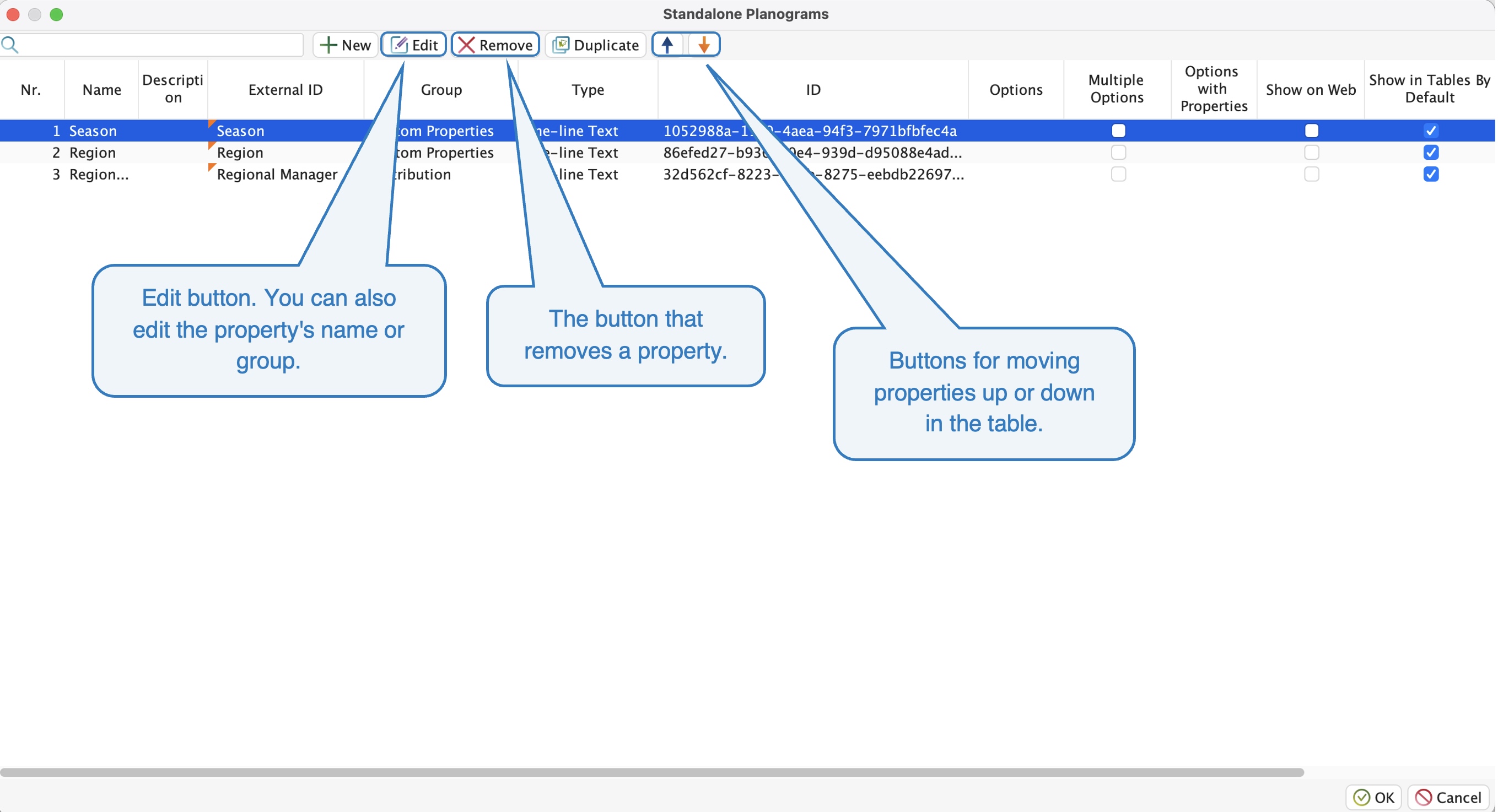Uncheck Show in Tables By Default for Season

tap(1431, 131)
